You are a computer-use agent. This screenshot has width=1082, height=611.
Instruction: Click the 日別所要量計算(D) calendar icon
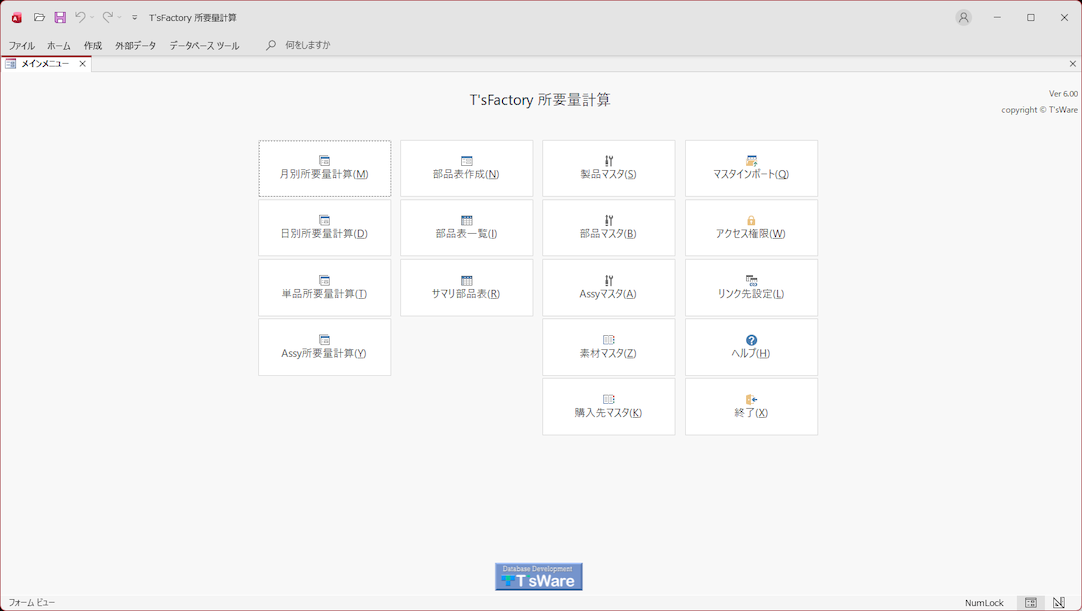click(325, 220)
